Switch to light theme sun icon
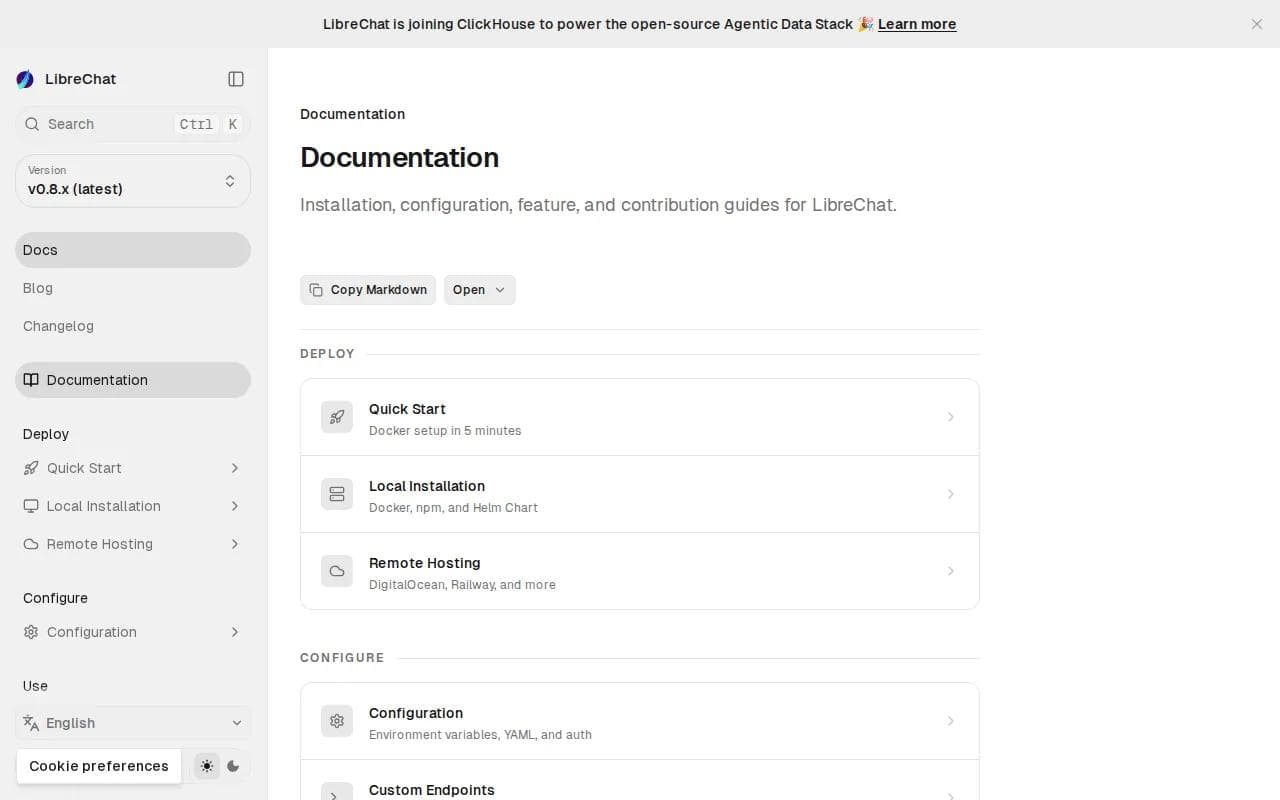 point(207,766)
